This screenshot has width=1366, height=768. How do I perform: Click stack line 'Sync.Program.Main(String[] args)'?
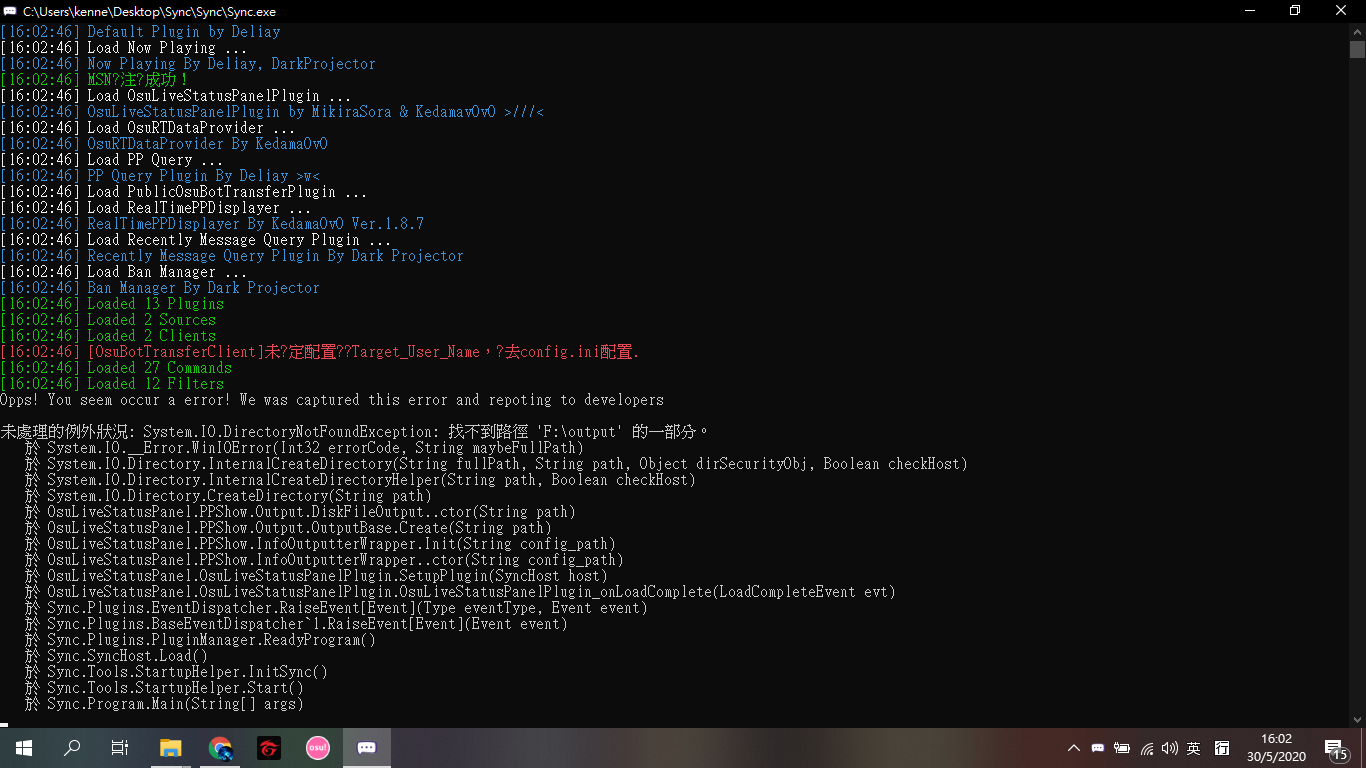(164, 704)
